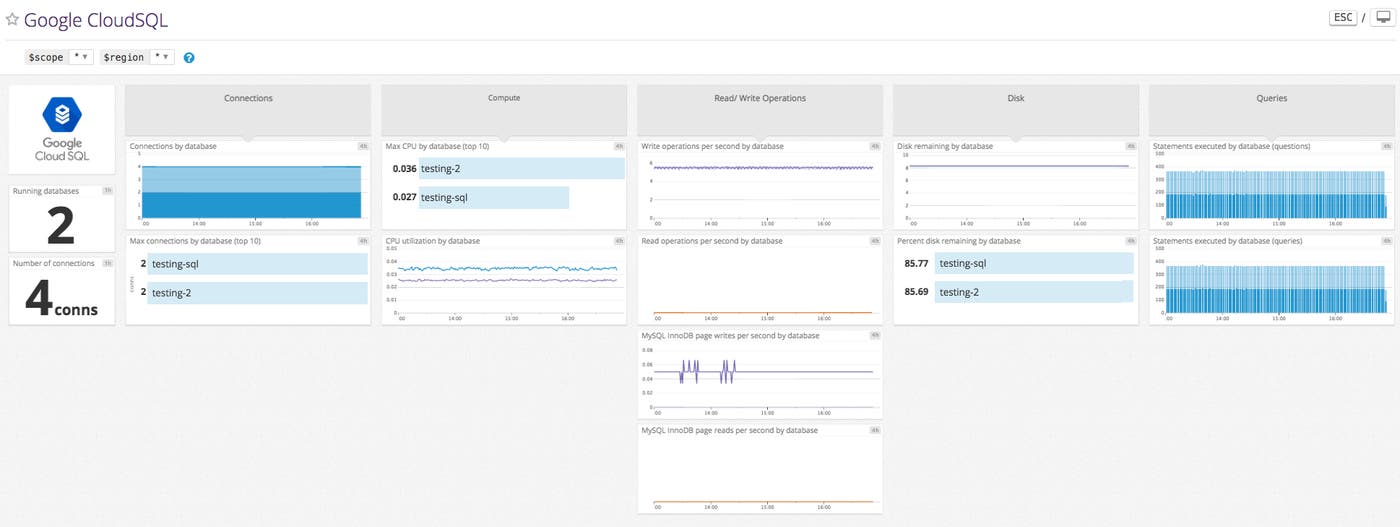This screenshot has height=527, width=1400.
Task: Open TV mode with the monitor icon
Action: [x=1383, y=18]
